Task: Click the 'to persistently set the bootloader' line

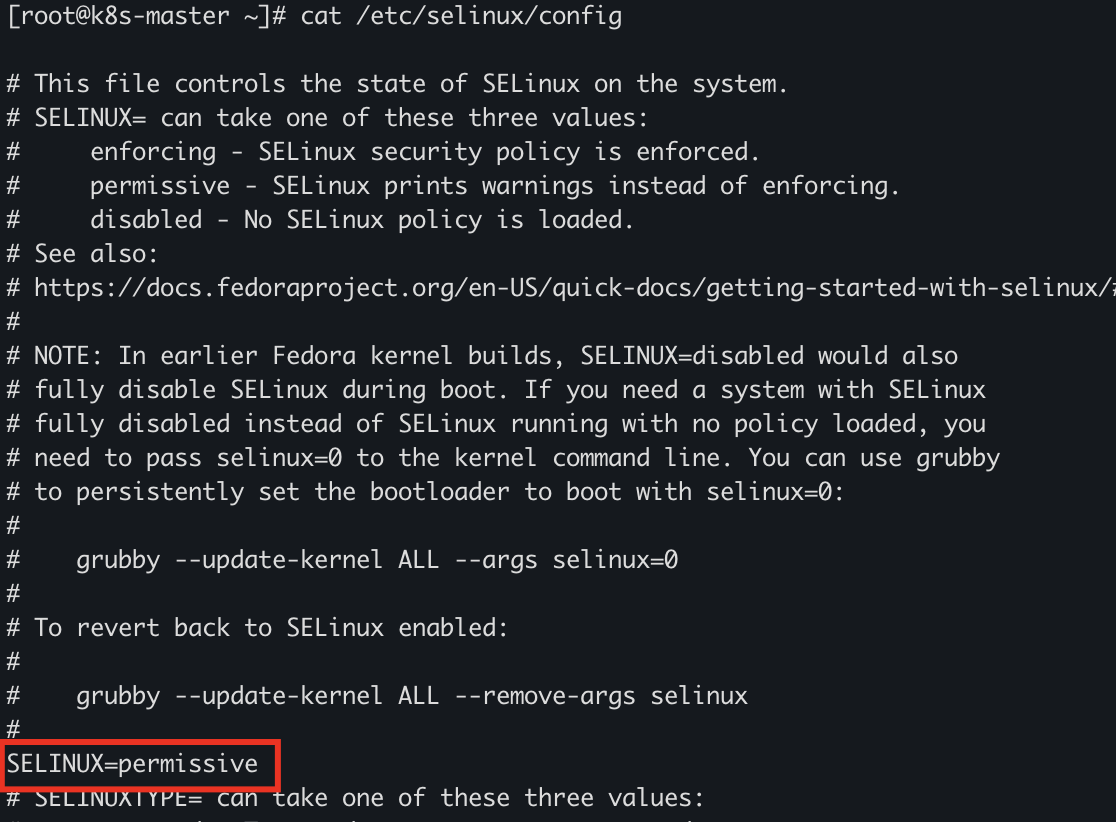Action: tap(438, 492)
